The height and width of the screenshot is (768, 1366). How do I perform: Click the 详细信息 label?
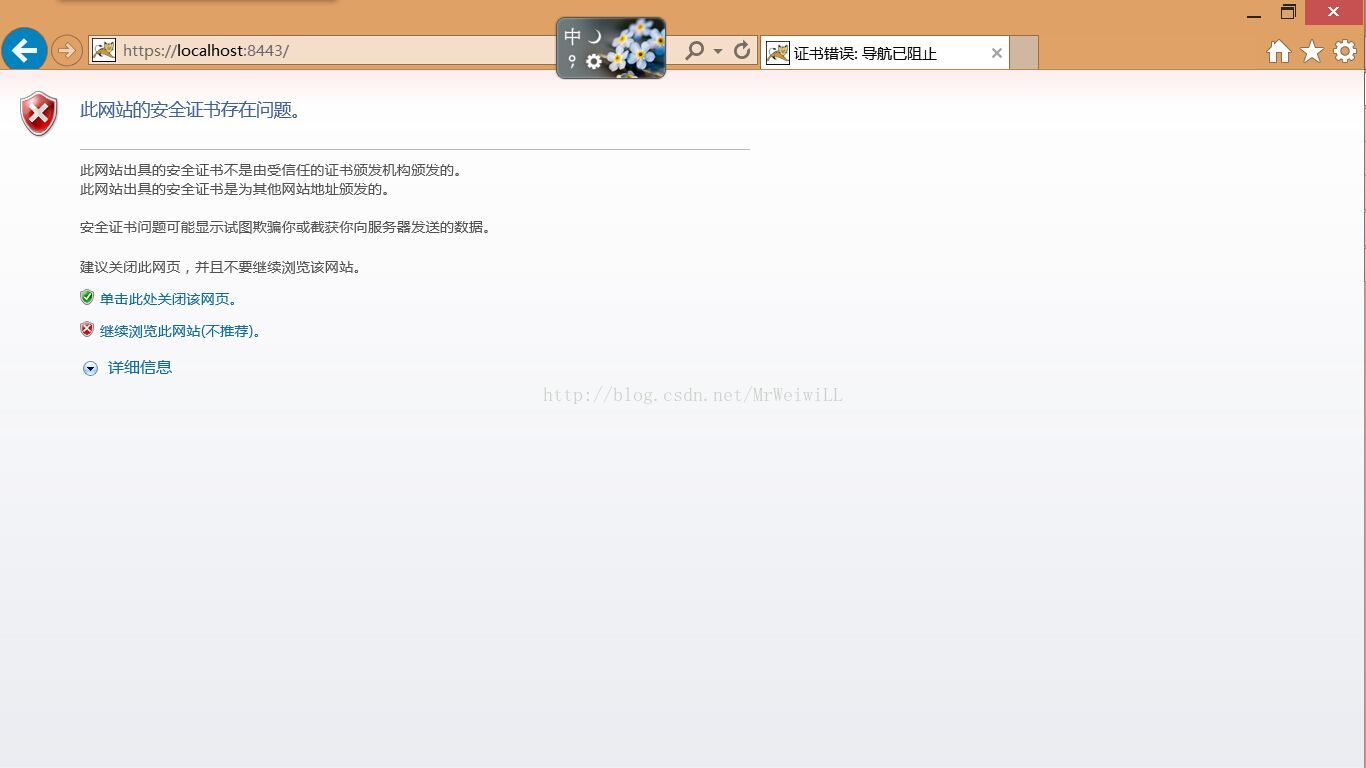tap(140, 367)
